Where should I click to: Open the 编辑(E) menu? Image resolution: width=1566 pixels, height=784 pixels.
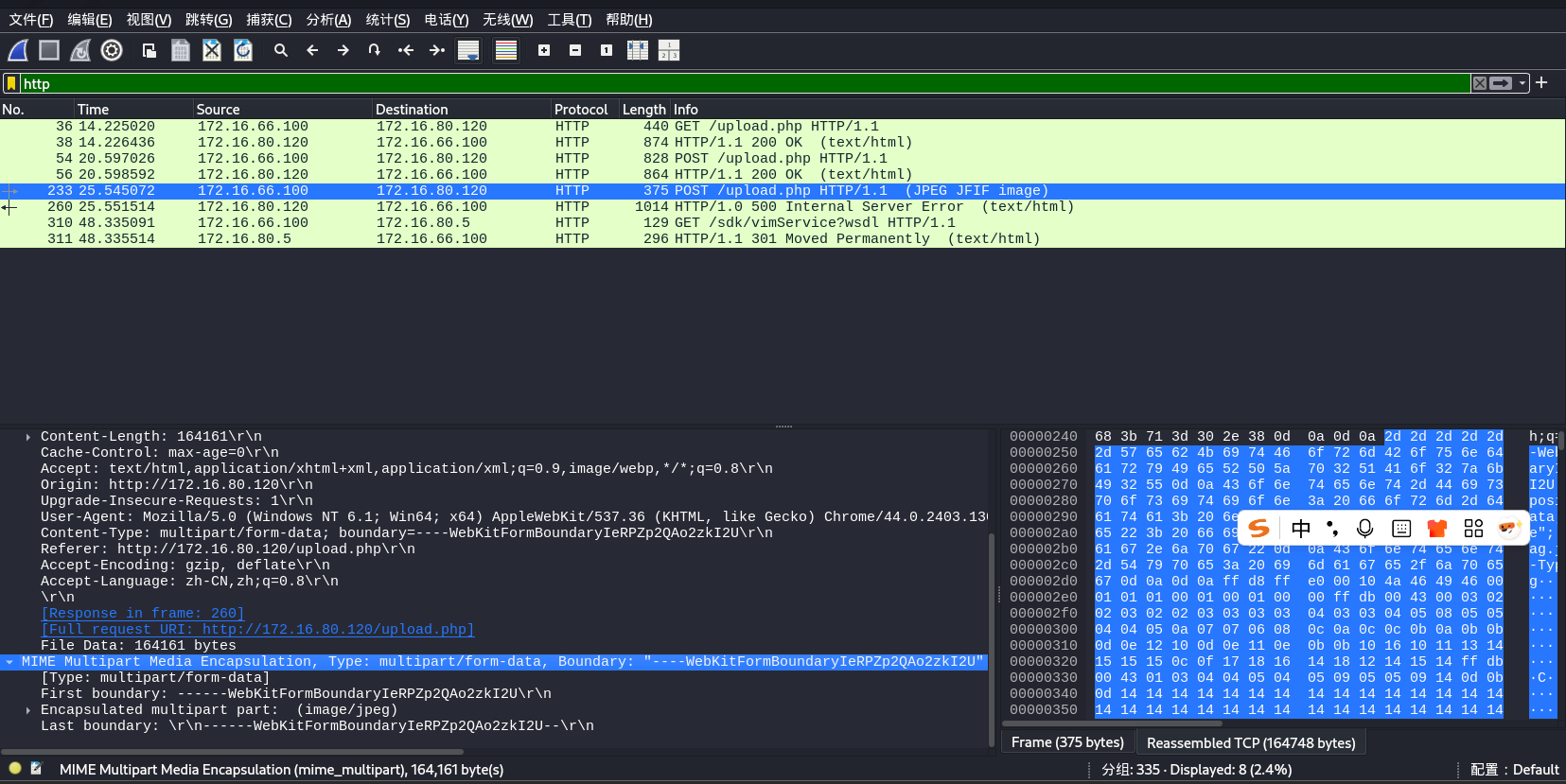click(90, 19)
